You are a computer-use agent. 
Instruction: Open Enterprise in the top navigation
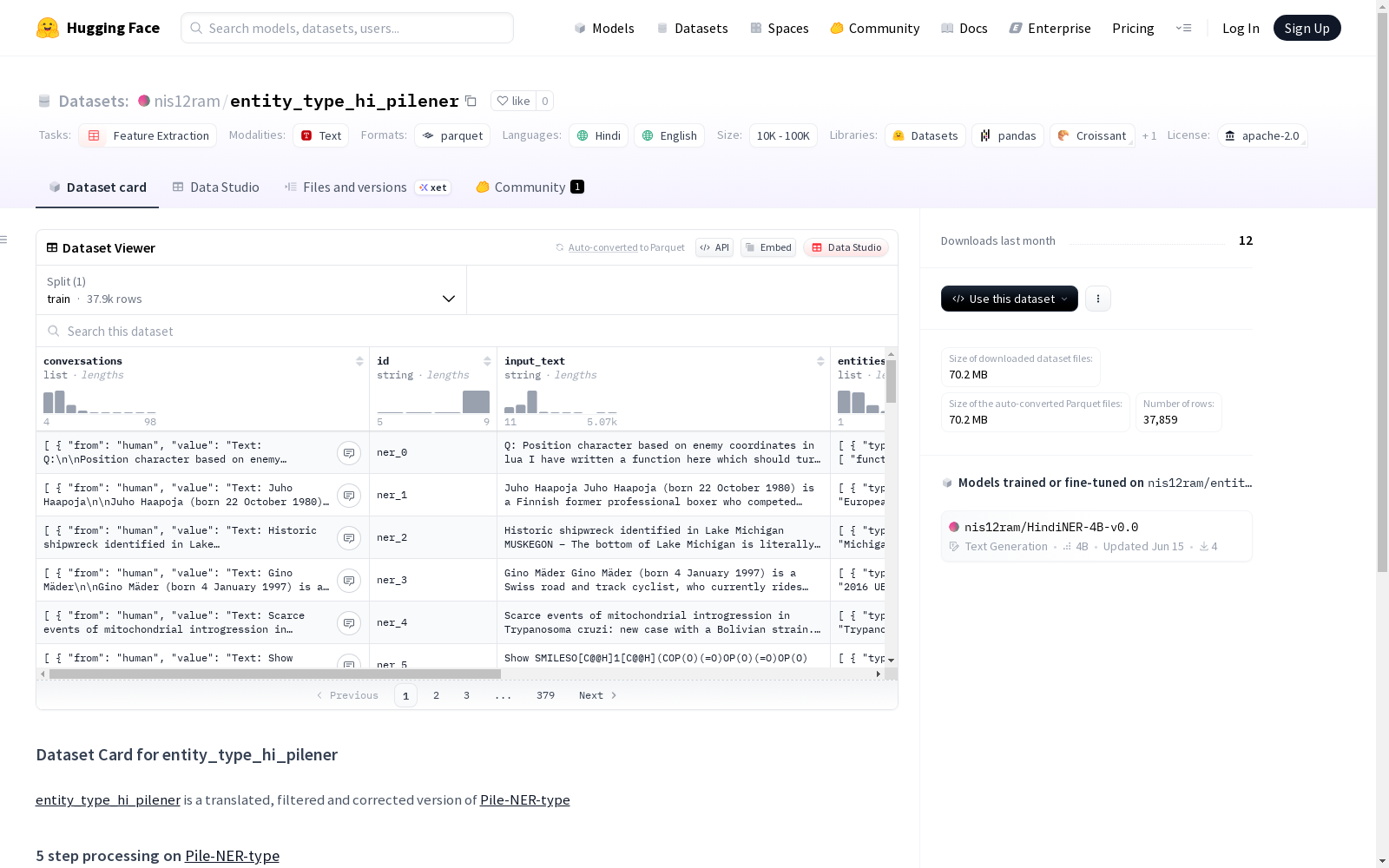[x=1050, y=28]
